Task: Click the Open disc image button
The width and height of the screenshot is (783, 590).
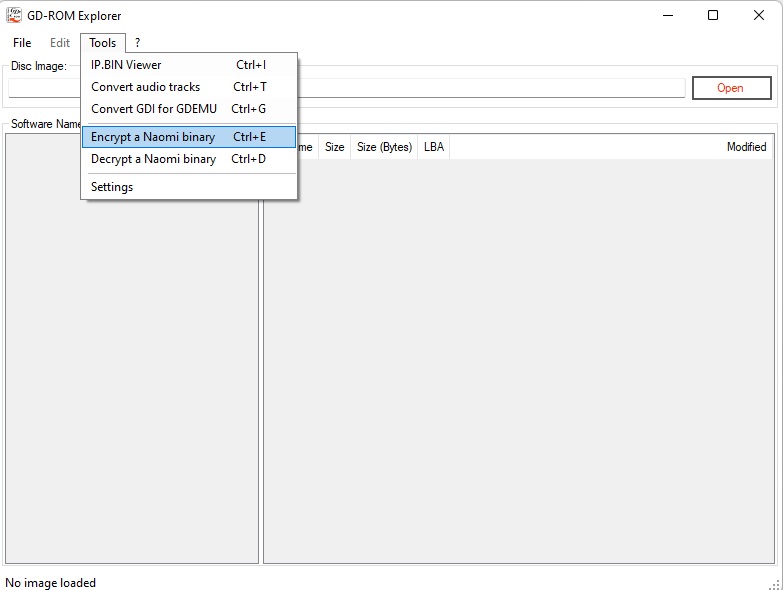Action: (x=732, y=88)
